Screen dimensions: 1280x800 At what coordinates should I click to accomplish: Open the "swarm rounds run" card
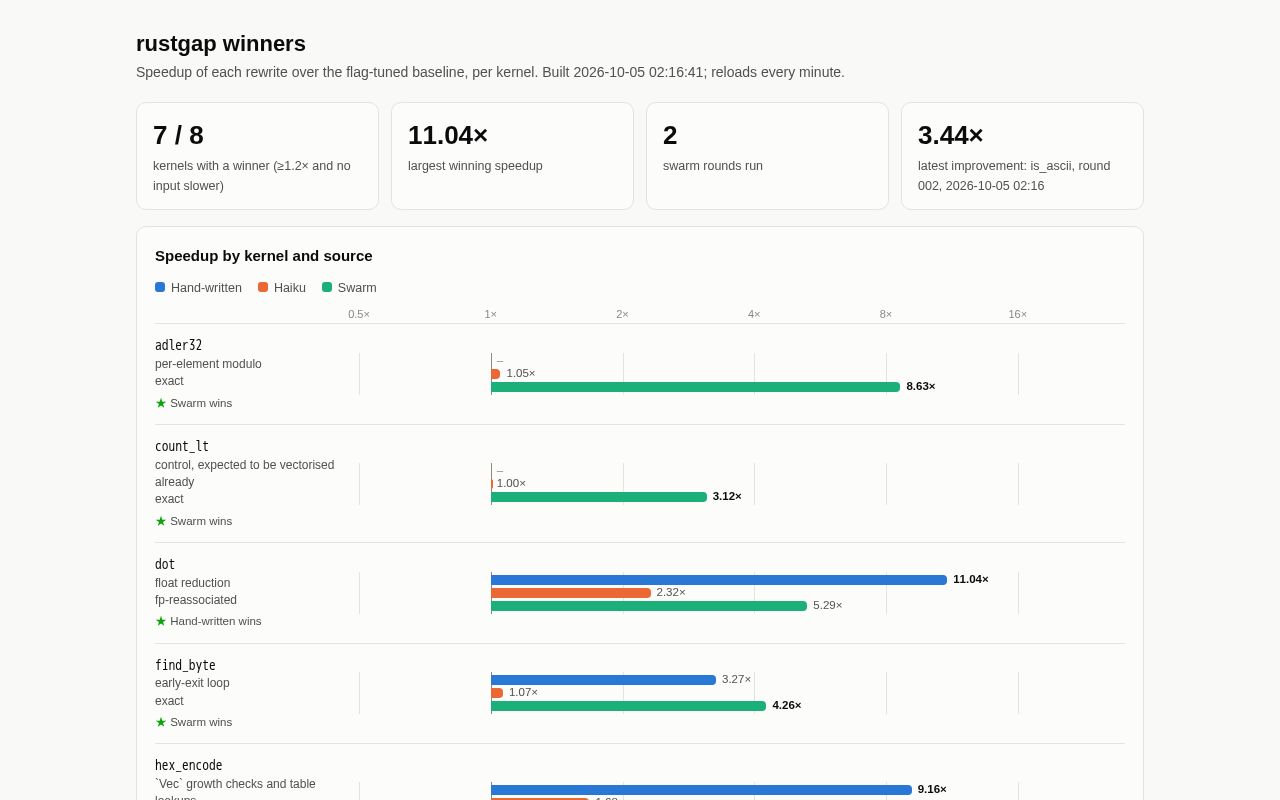click(767, 156)
